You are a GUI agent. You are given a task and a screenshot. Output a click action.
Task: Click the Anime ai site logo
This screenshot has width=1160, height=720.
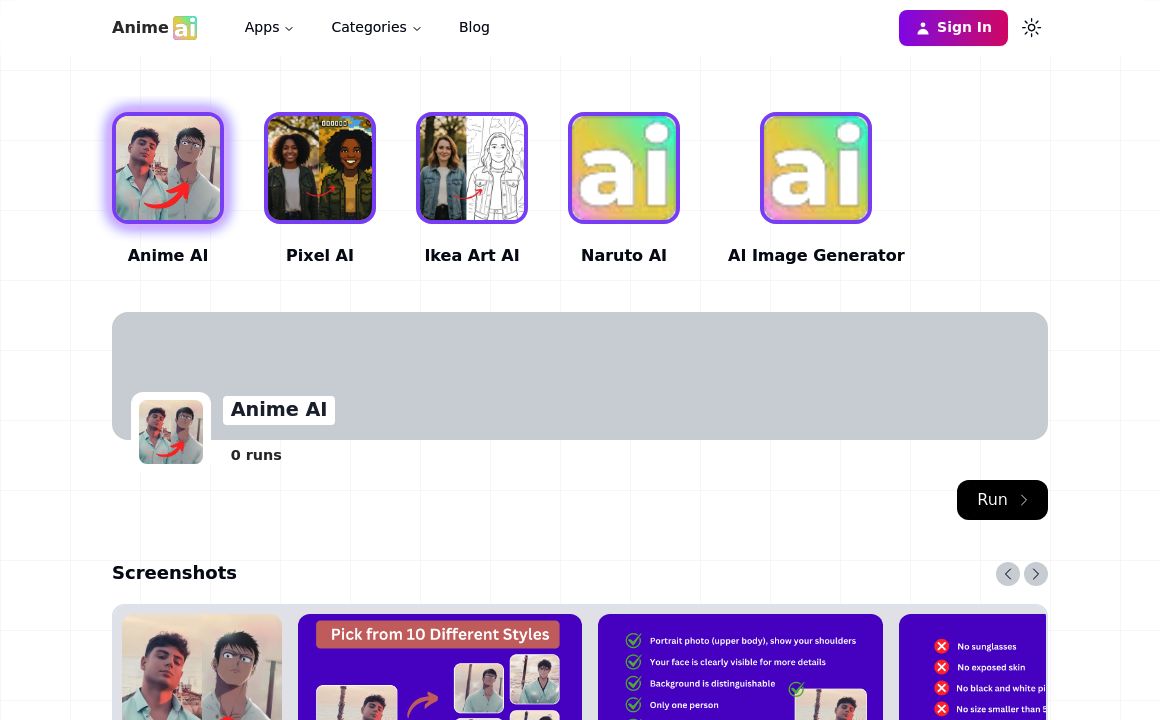(154, 28)
